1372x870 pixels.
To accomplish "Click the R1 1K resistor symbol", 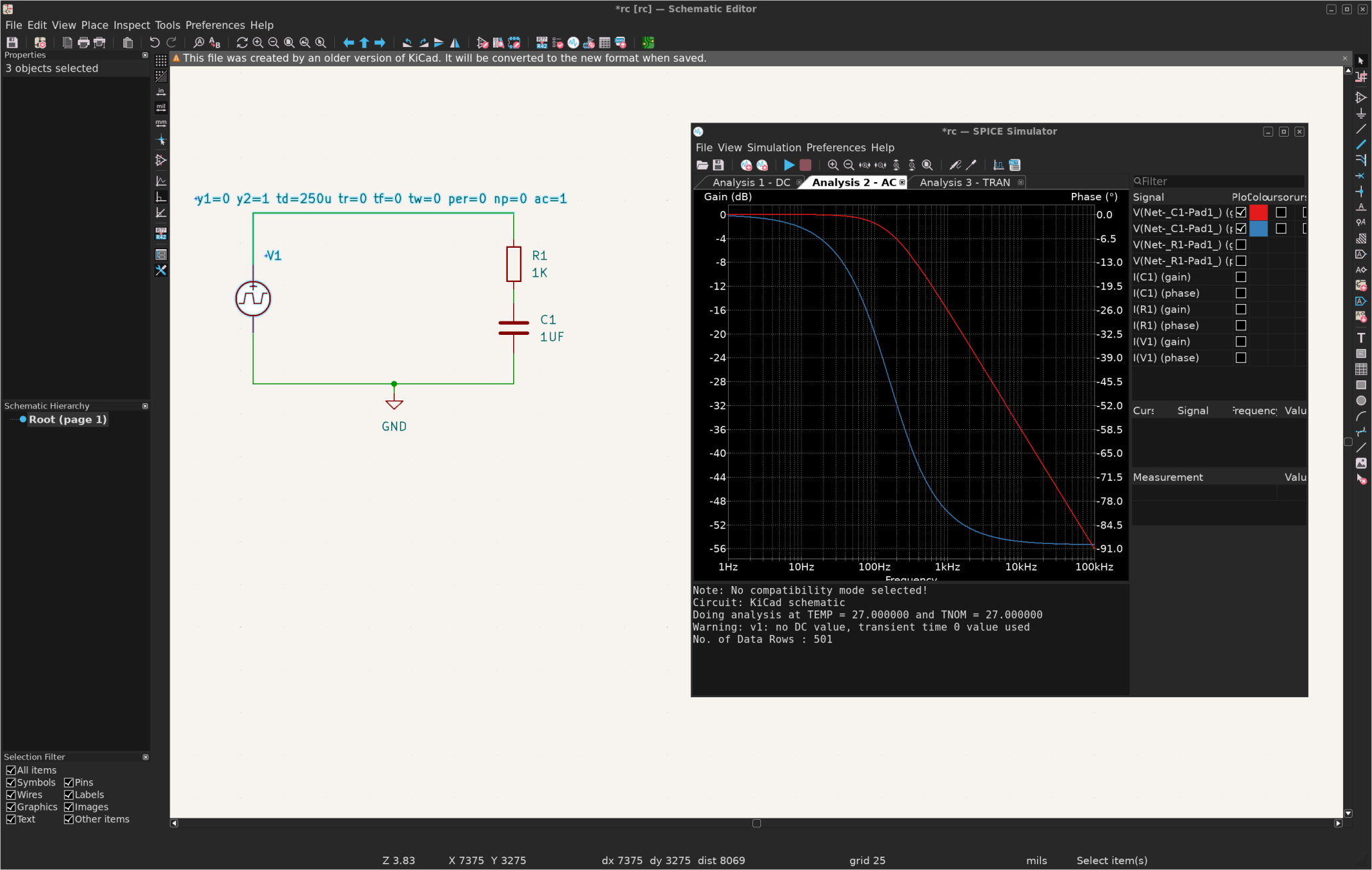I will 514,264.
